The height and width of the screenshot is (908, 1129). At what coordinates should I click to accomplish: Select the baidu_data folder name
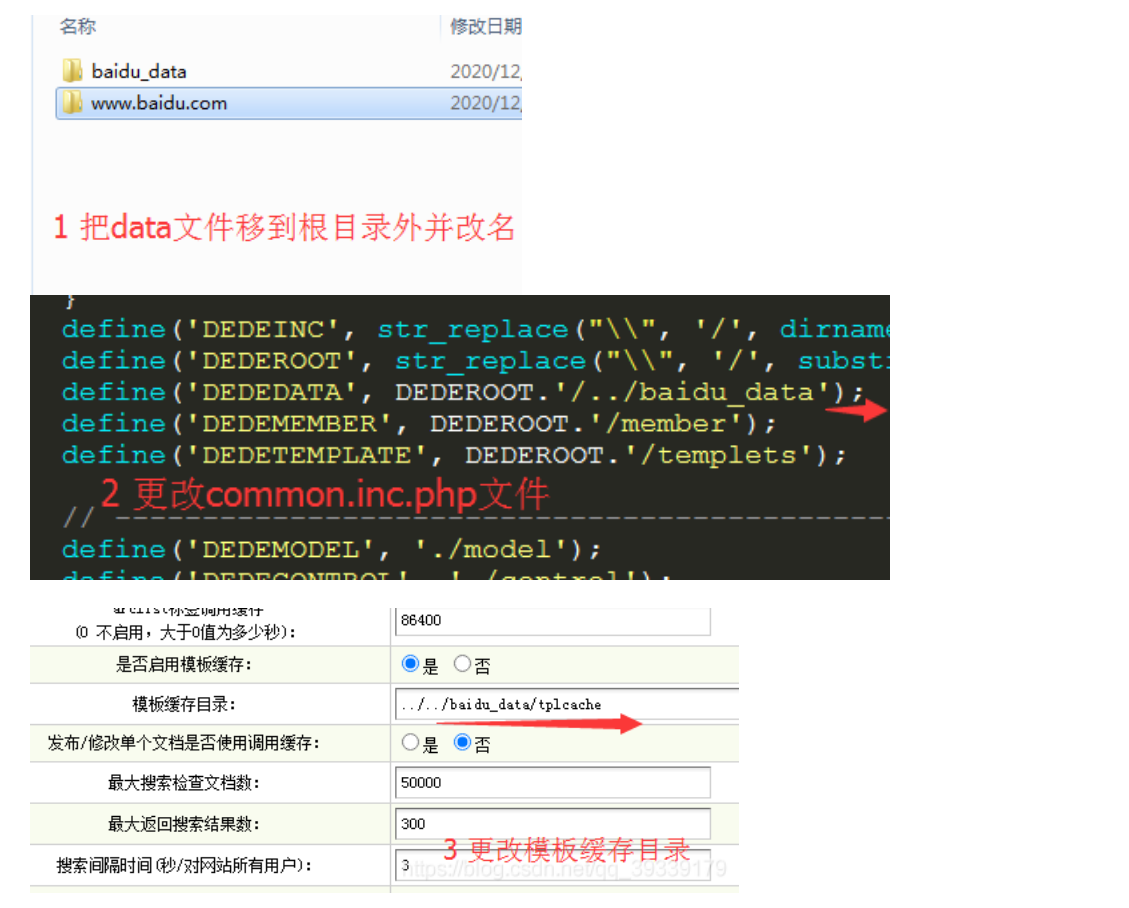tap(139, 71)
